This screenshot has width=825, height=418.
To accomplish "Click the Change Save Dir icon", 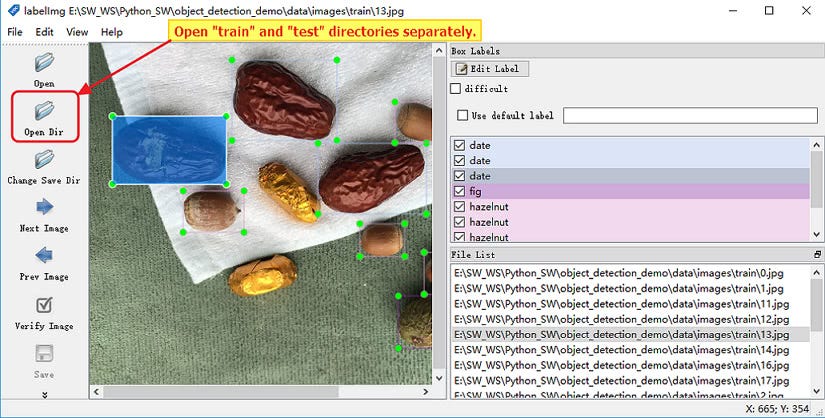I will 44,160.
